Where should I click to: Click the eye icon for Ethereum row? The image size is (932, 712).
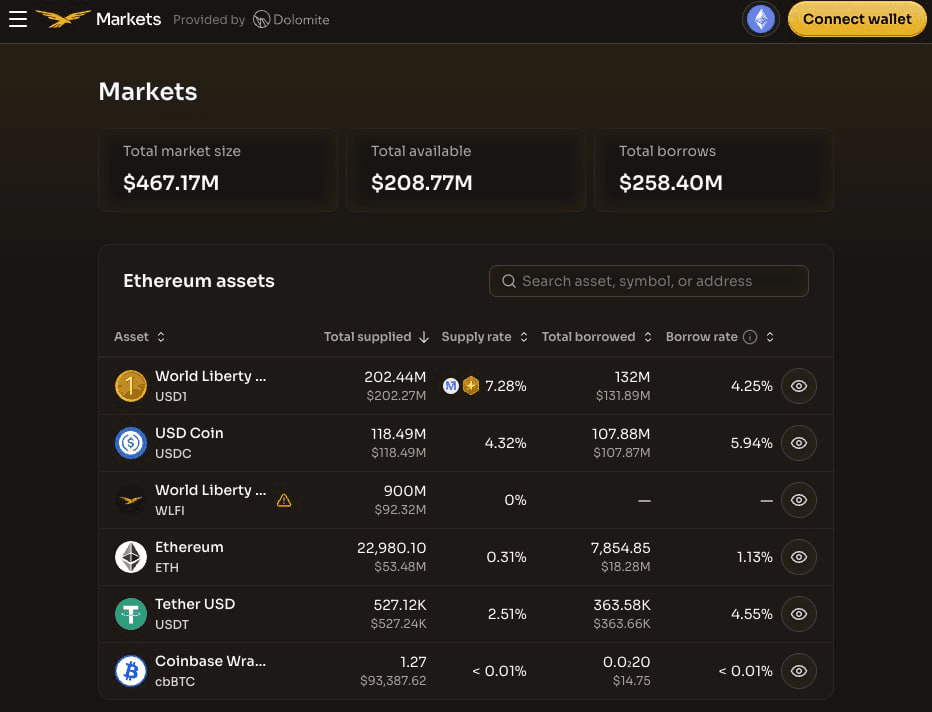click(x=798, y=557)
